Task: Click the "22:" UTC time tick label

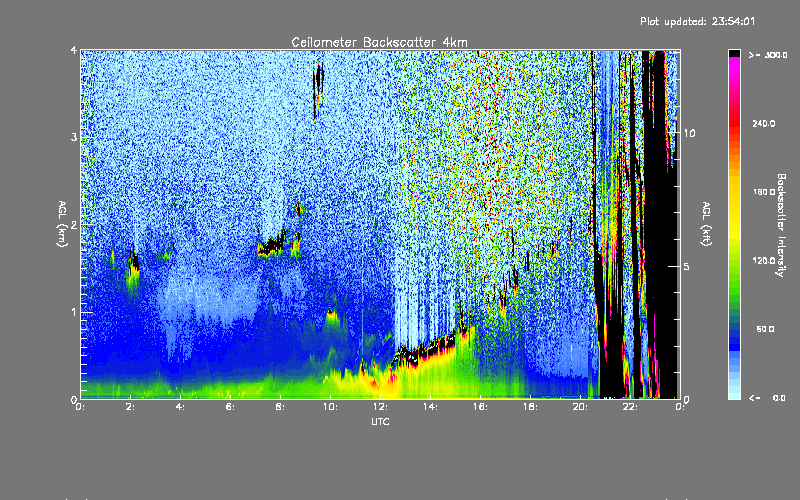Action: [x=630, y=407]
